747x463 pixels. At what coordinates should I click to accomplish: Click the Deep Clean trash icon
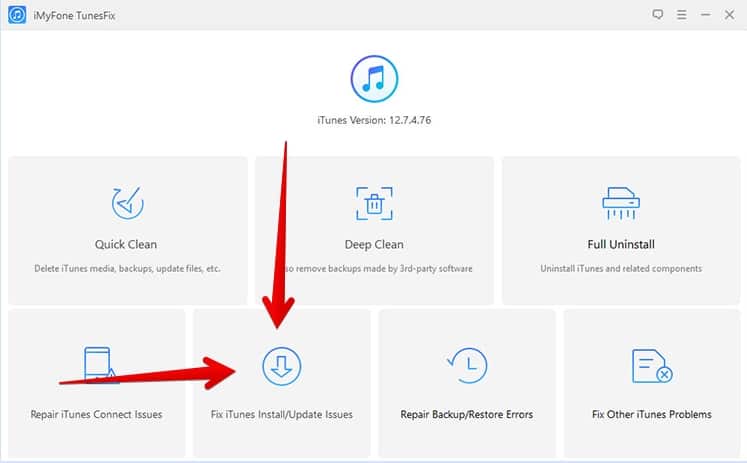click(374, 203)
